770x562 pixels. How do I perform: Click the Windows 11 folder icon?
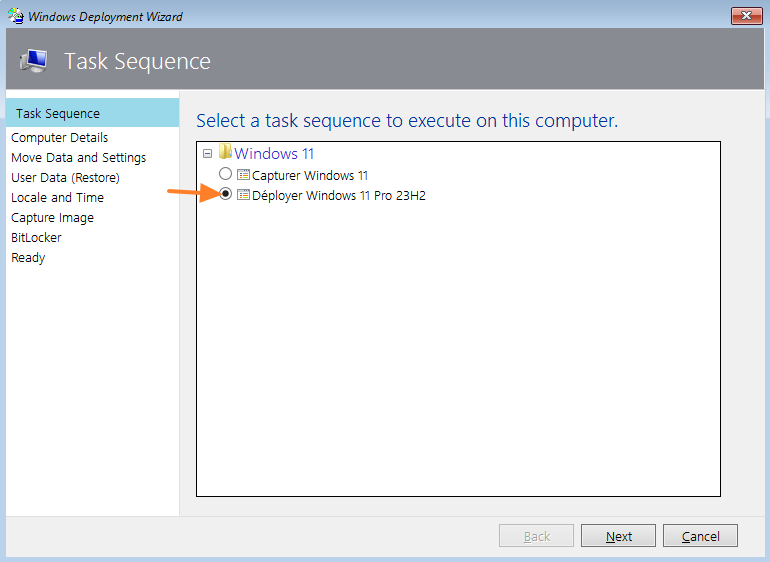click(x=225, y=153)
